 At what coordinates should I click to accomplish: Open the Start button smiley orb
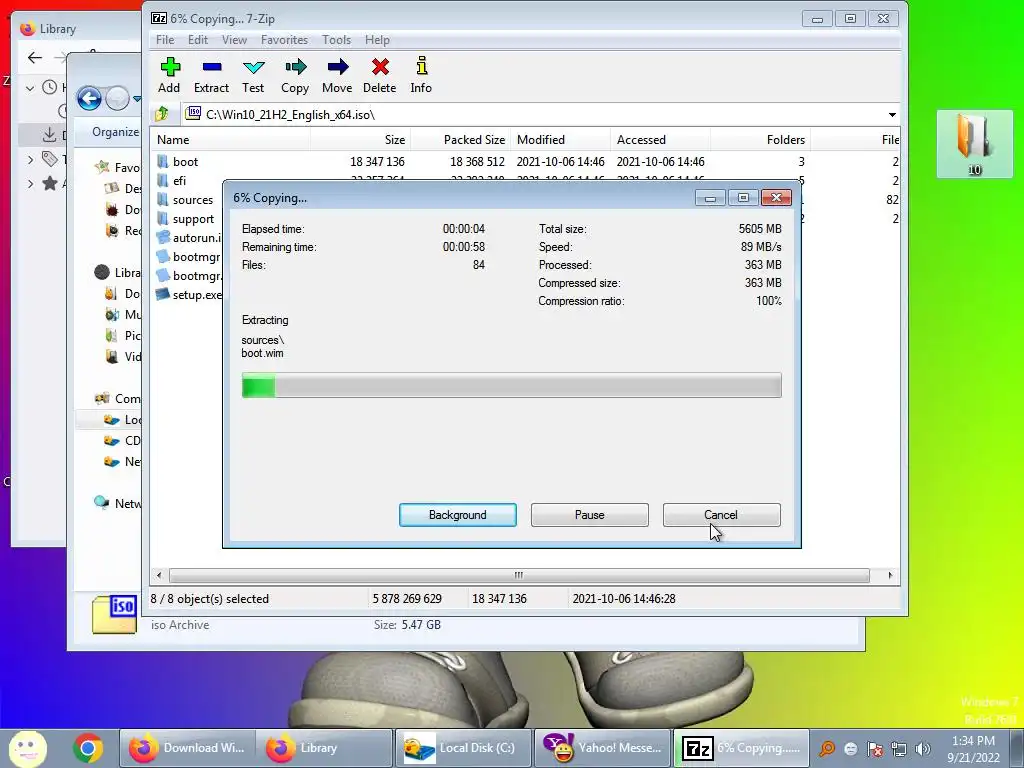coord(27,748)
